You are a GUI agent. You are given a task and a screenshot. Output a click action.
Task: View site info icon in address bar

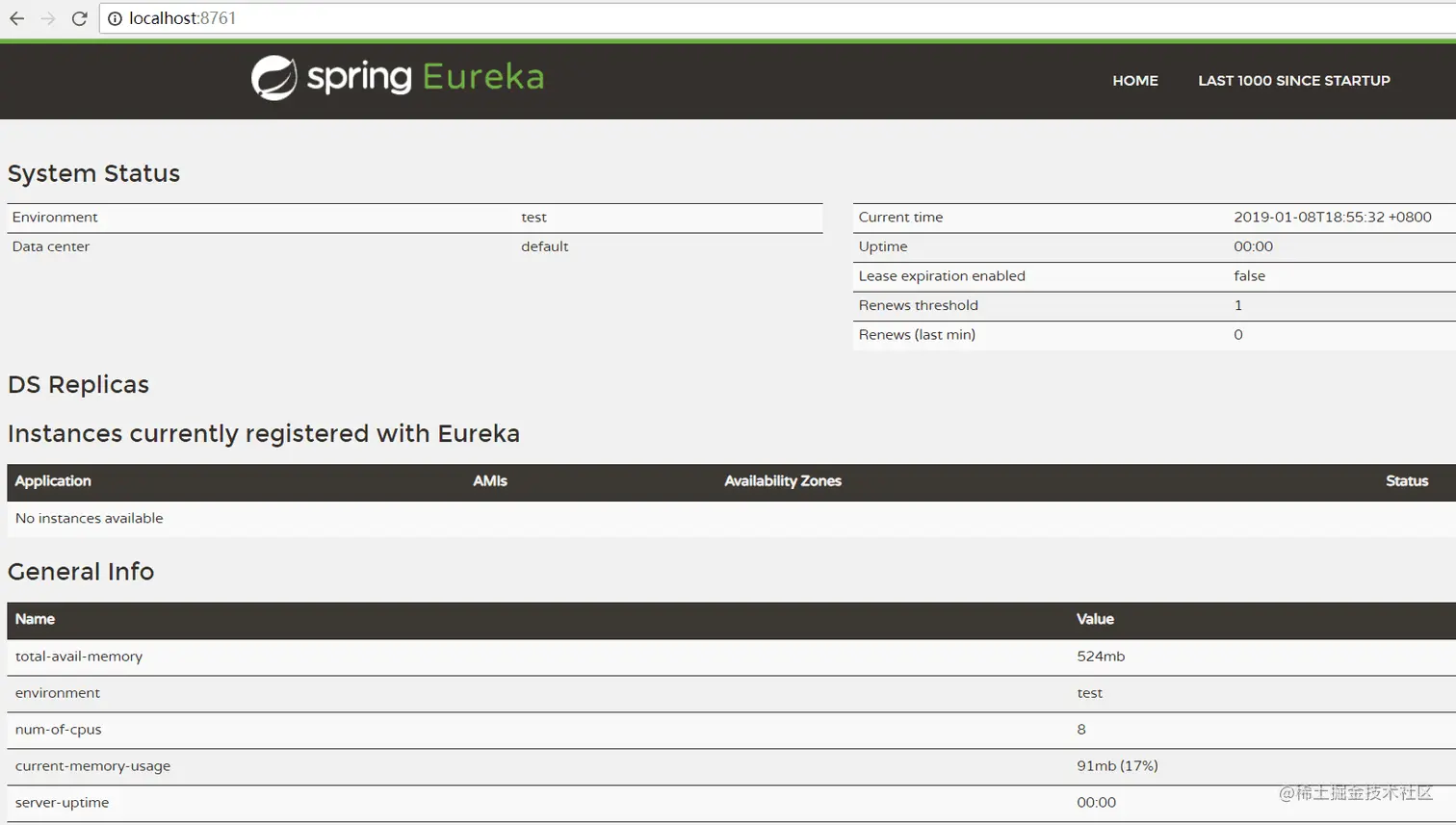115,18
